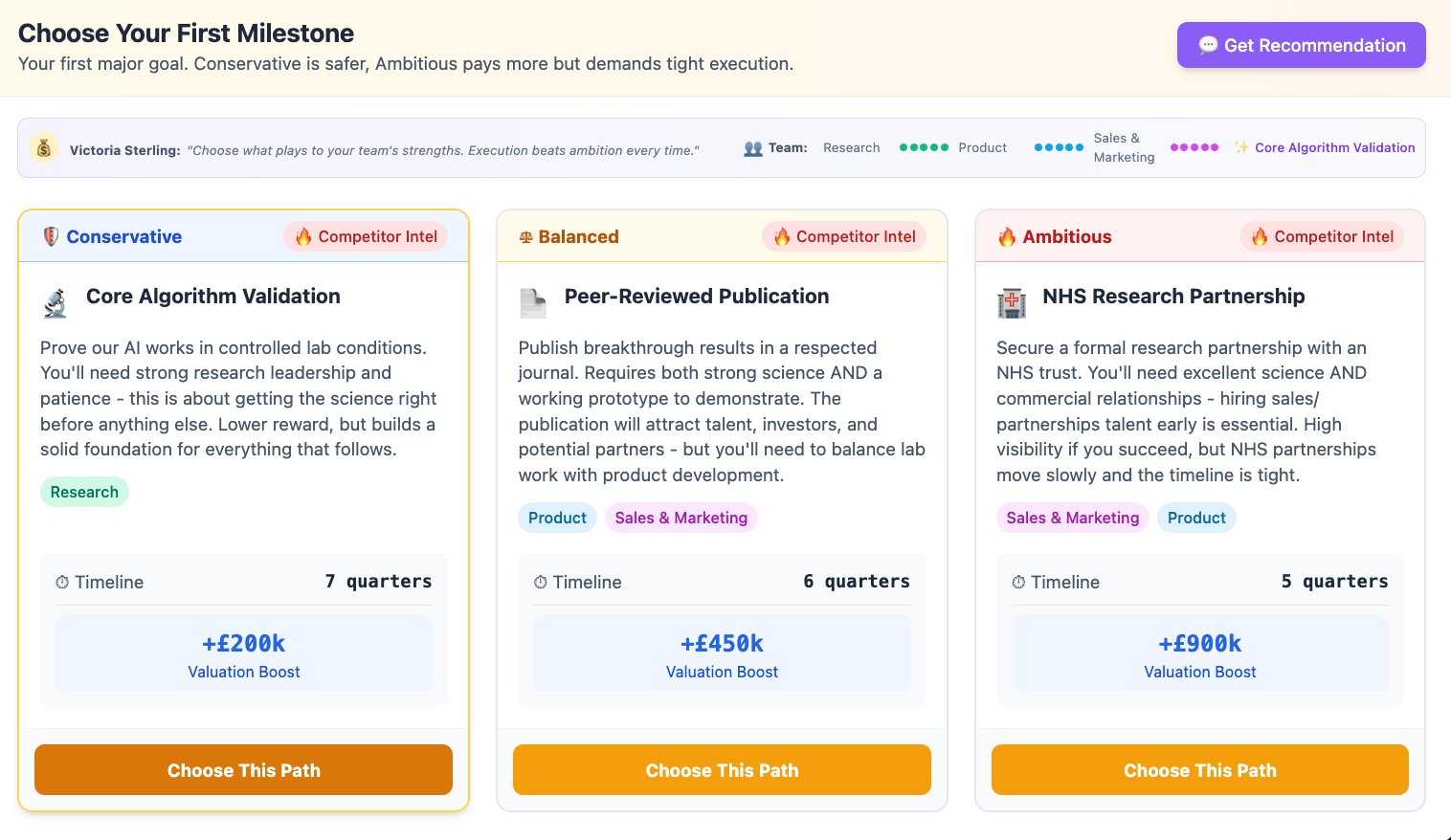The image size is (1451, 840).
Task: Click the flame icon beside Ambitious title
Action: click(x=1007, y=237)
